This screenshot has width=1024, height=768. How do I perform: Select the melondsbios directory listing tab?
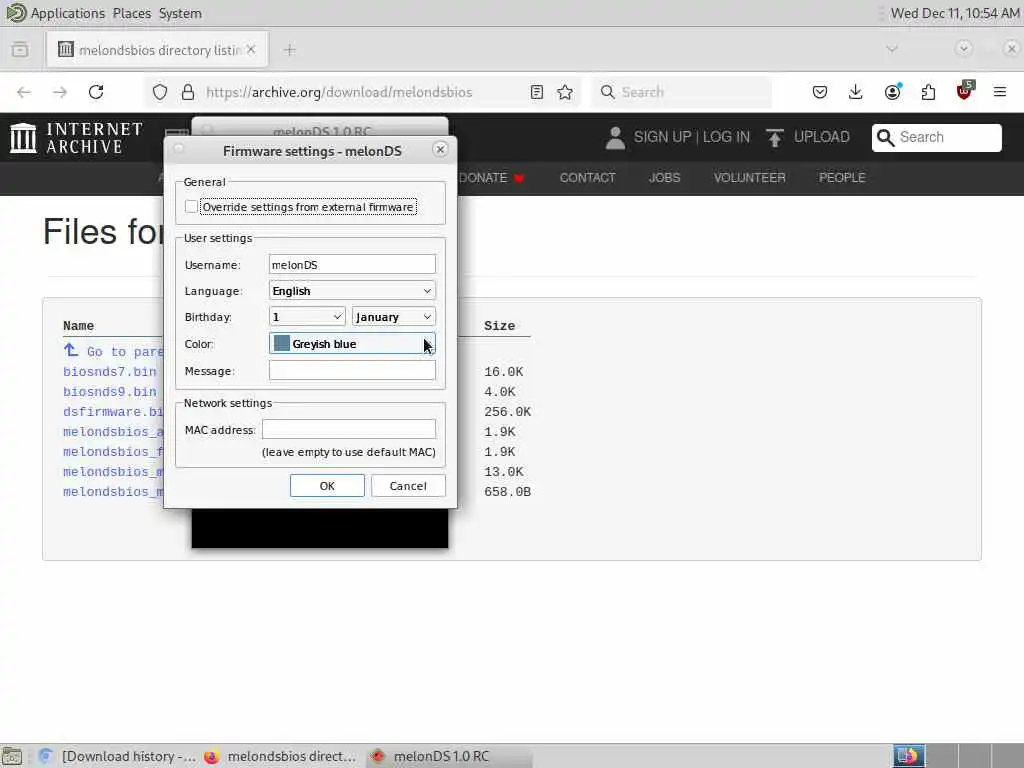(x=157, y=50)
